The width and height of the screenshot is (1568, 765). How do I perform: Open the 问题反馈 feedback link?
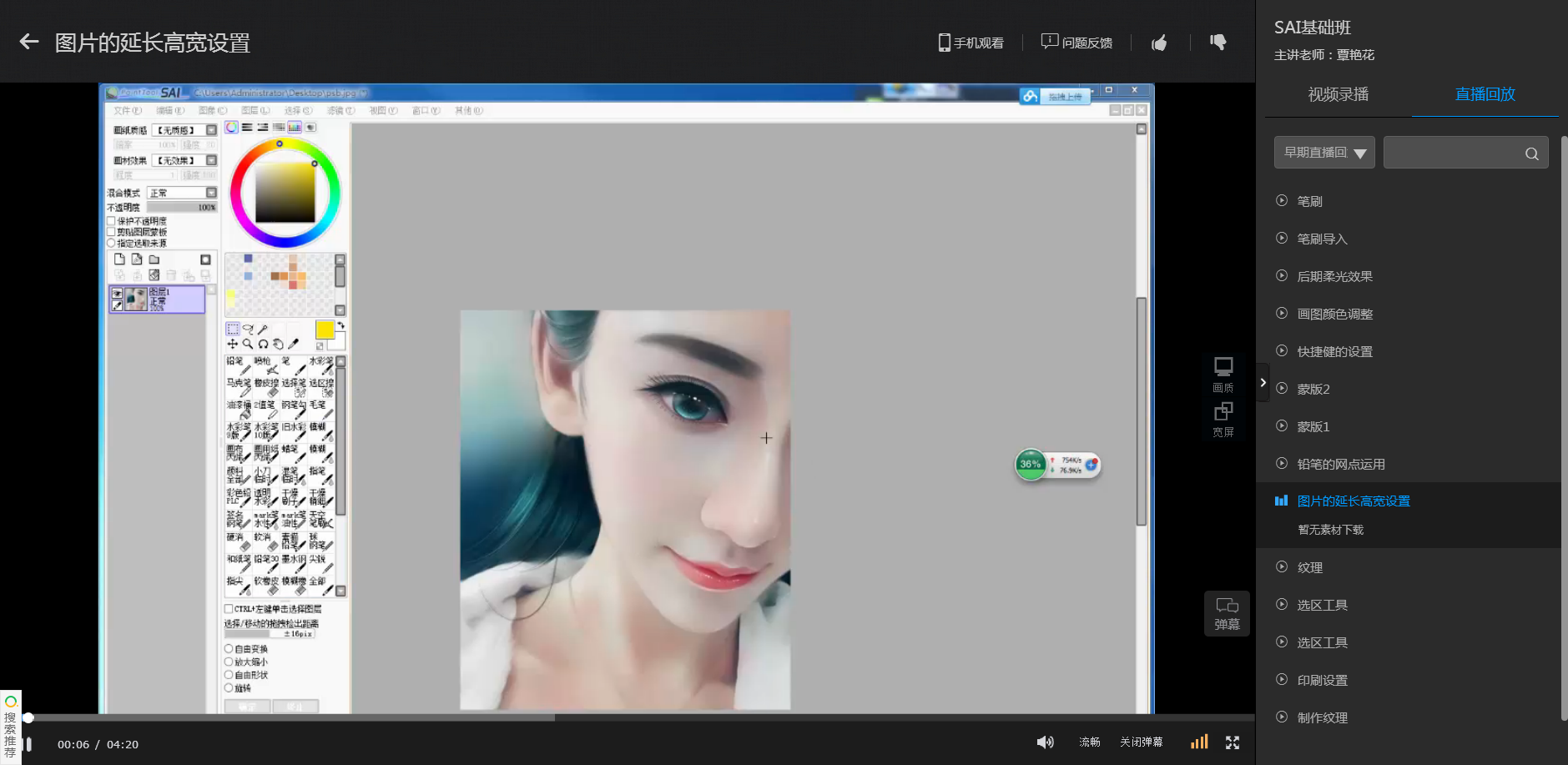coord(1076,43)
